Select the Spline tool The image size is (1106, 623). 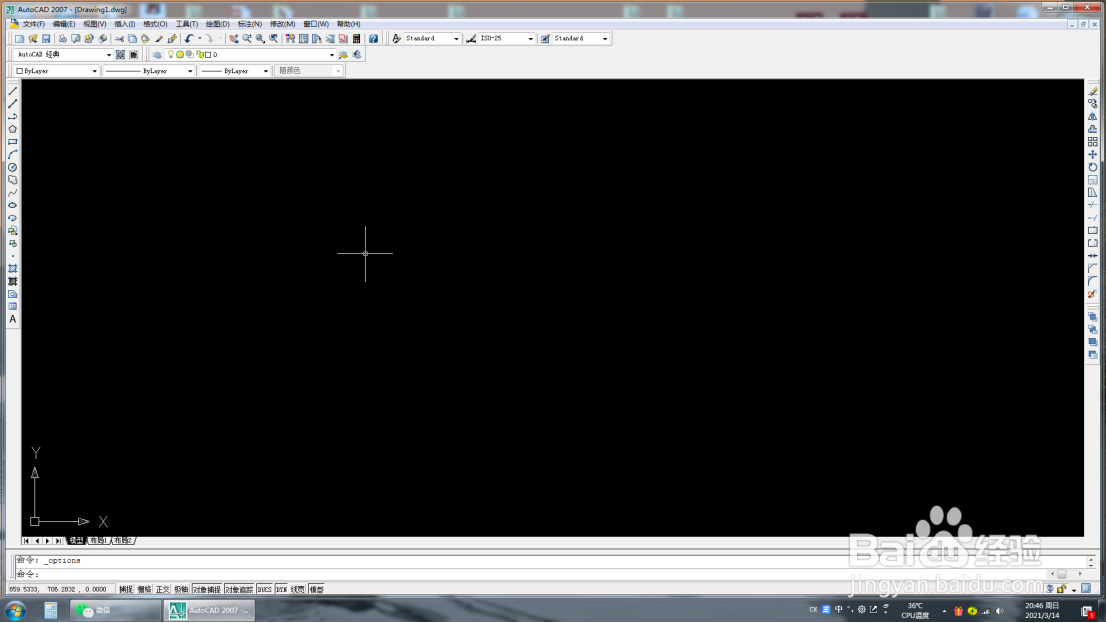tap(12, 193)
